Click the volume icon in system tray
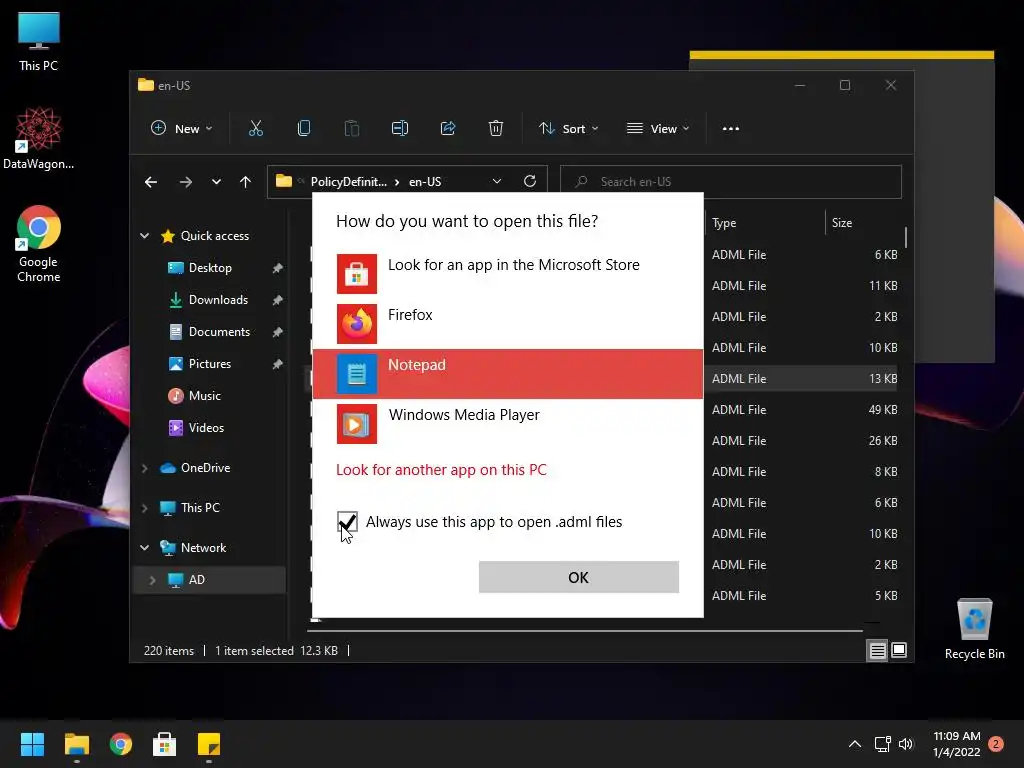Image resolution: width=1024 pixels, height=768 pixels. pos(906,744)
